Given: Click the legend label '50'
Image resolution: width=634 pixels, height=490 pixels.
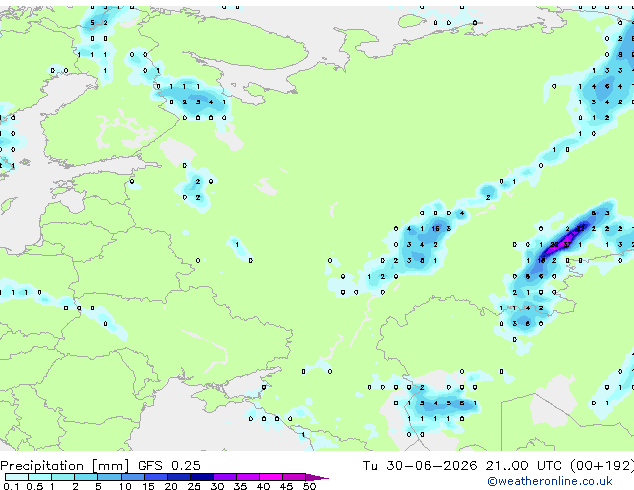Looking at the screenshot, I should pyautogui.click(x=309, y=486).
